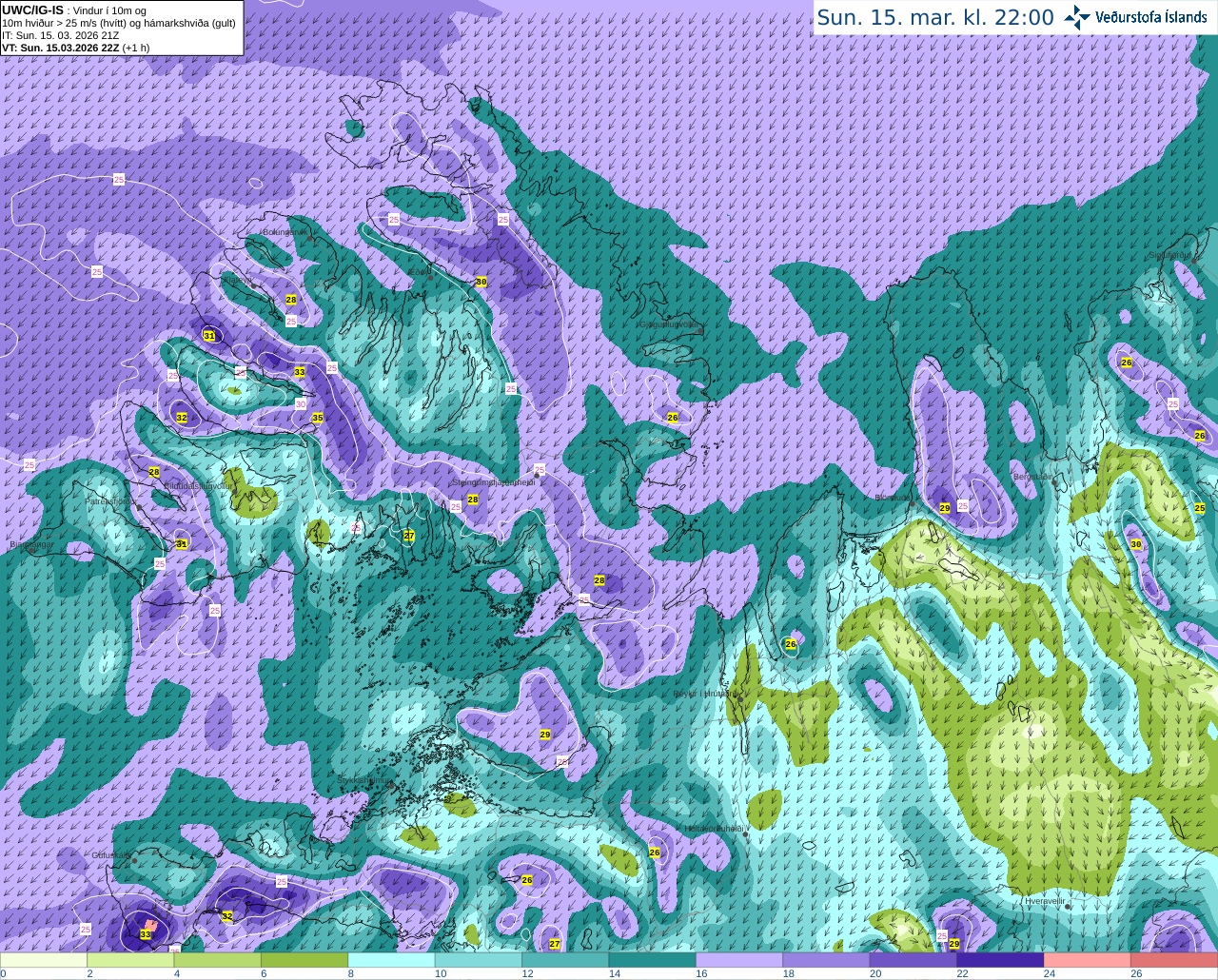Click the Holtavörðuheiði station label

(x=715, y=829)
